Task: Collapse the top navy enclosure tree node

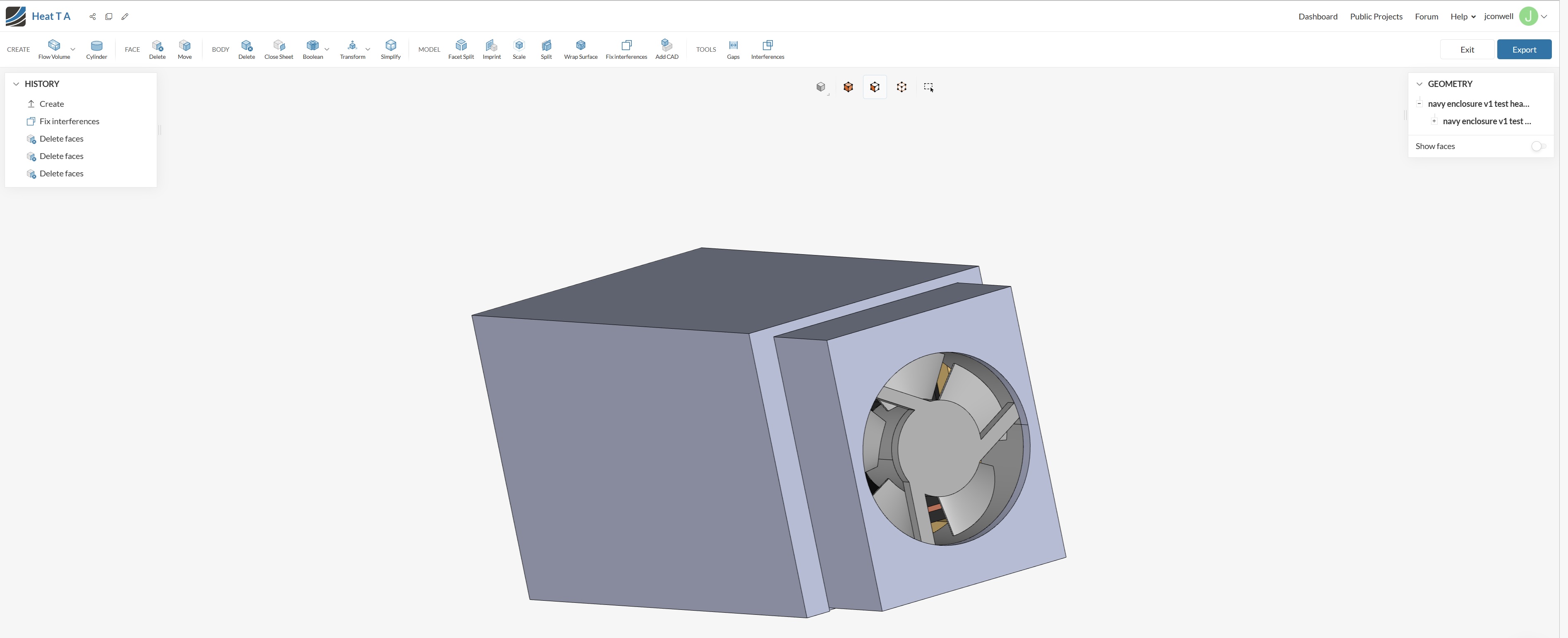Action: pyautogui.click(x=1419, y=104)
